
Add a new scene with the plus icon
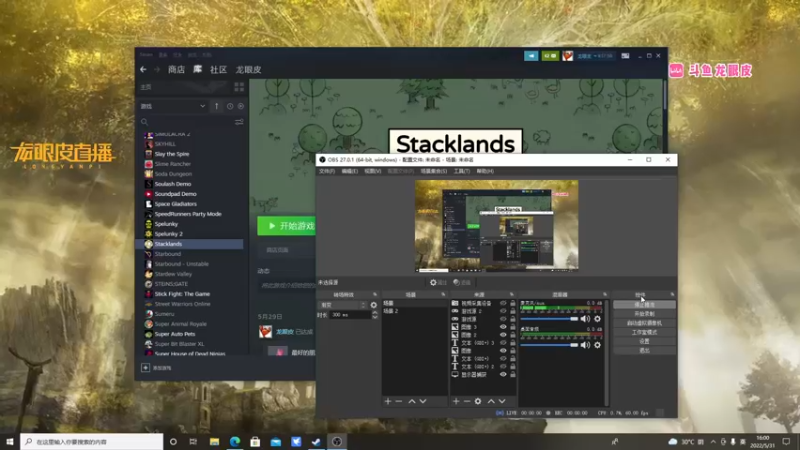pyautogui.click(x=388, y=402)
